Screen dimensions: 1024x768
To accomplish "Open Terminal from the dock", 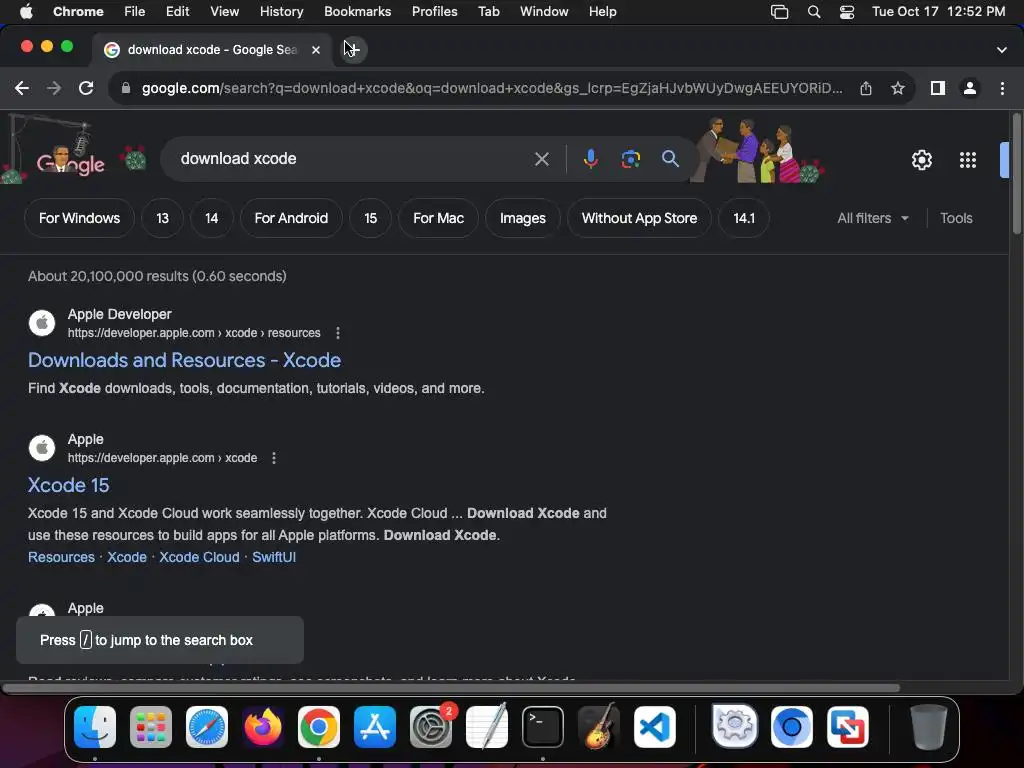I will [543, 727].
